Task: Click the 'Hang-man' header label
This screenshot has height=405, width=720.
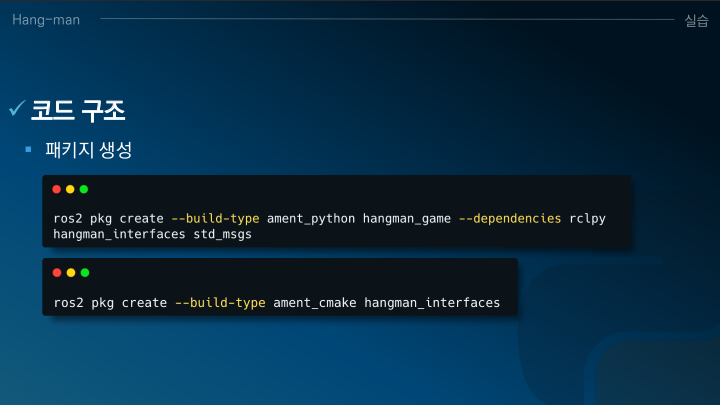Action: pyautogui.click(x=46, y=20)
